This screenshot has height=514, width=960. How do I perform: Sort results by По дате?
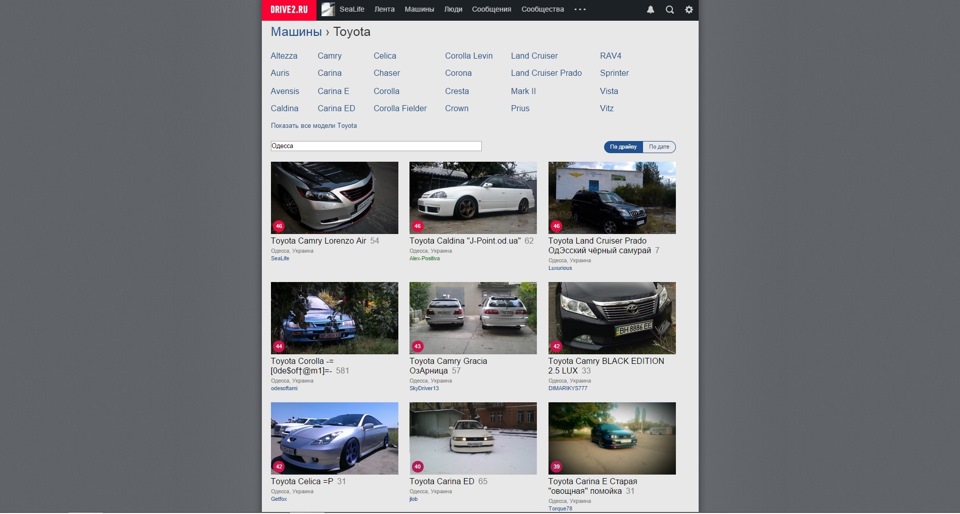pos(659,147)
